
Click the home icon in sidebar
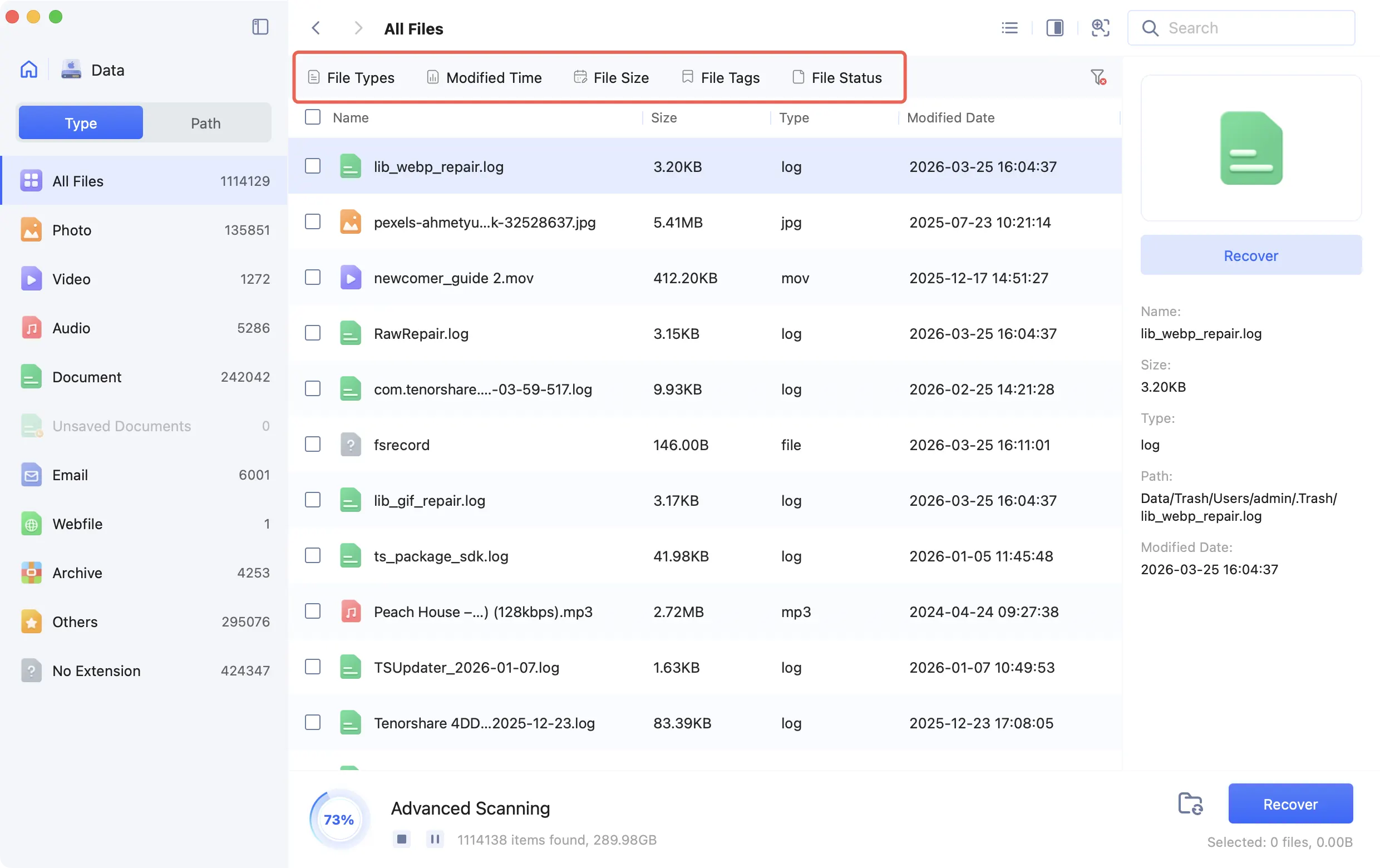point(28,70)
